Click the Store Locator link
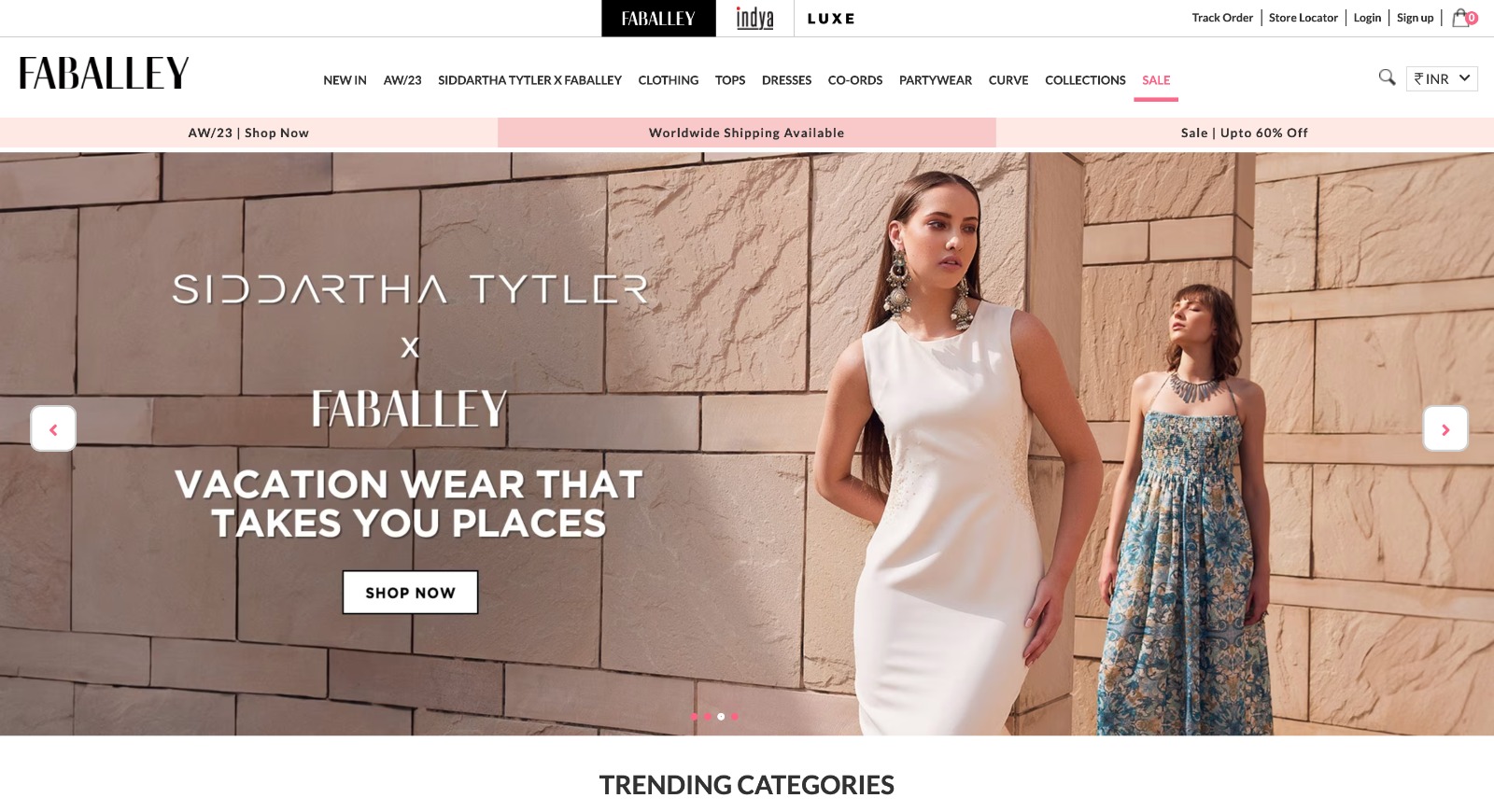Viewport: 1494px width, 812px height. pyautogui.click(x=1304, y=18)
